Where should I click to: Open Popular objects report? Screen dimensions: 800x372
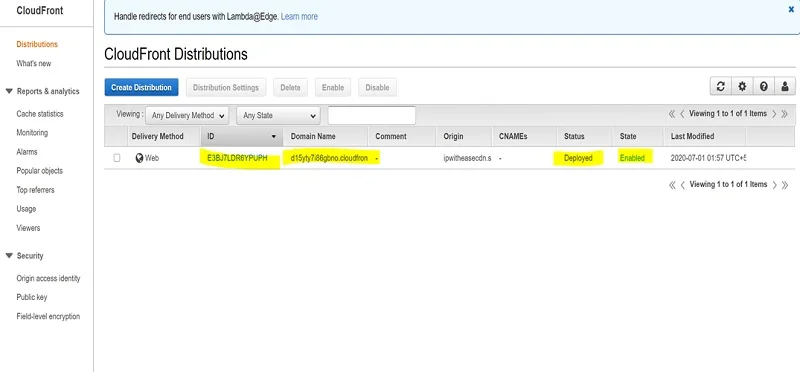(39, 171)
